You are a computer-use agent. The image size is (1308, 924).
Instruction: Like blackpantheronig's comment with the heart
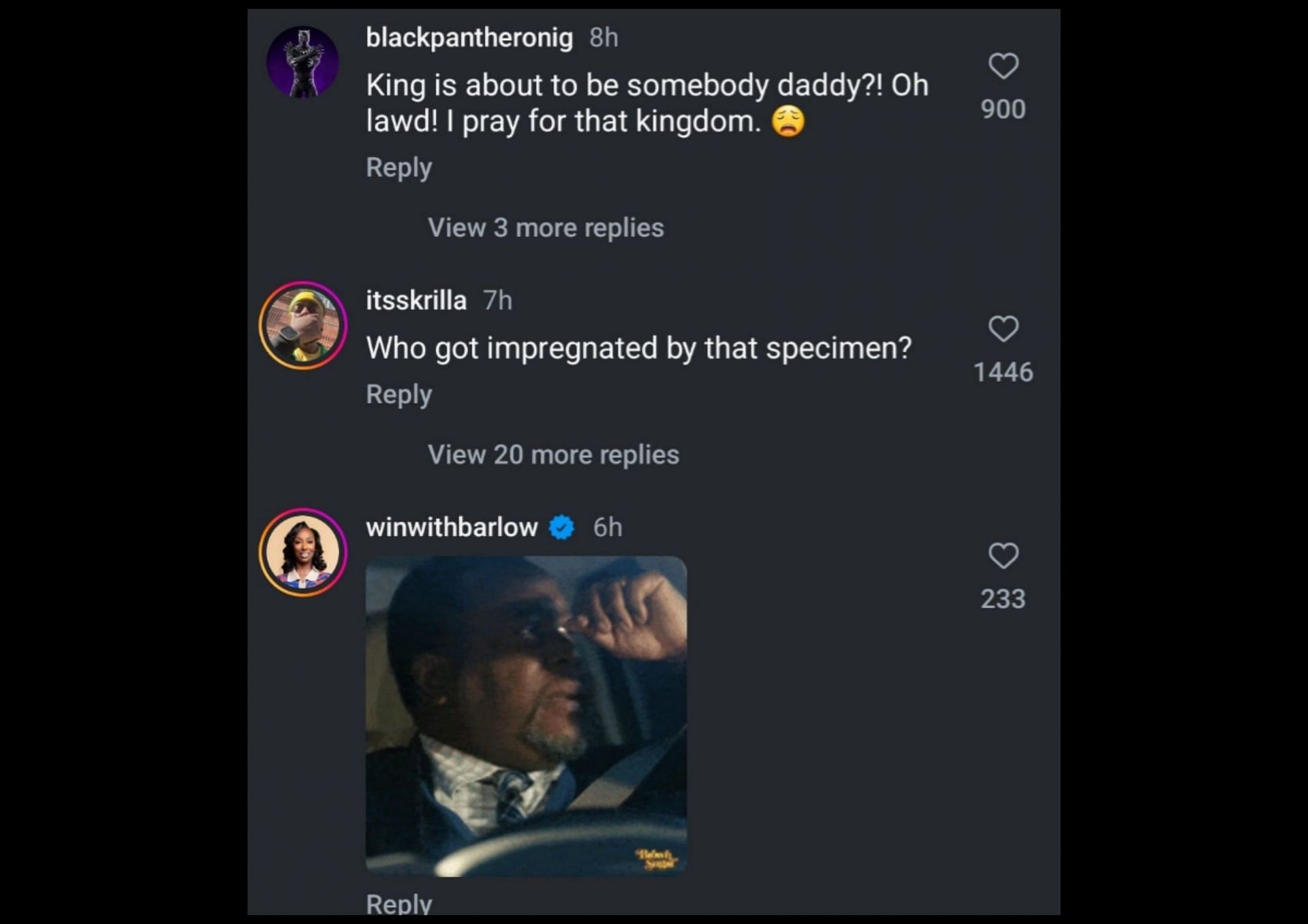point(1003,67)
